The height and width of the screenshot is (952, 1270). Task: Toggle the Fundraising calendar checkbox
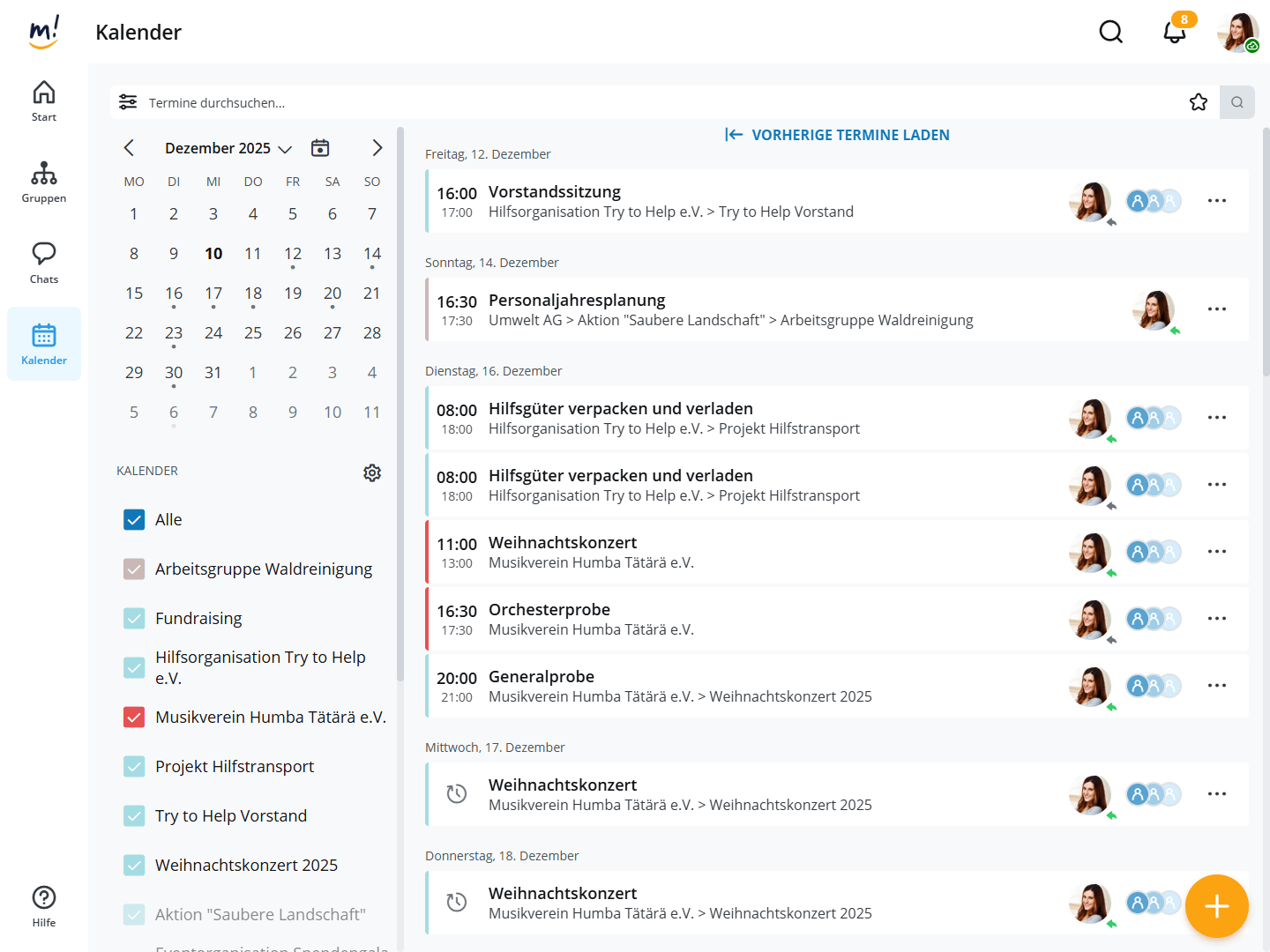point(134,619)
